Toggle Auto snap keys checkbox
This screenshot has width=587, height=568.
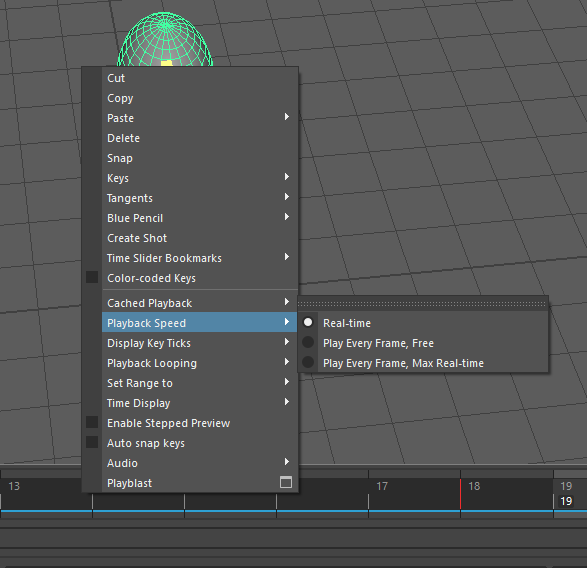tap(92, 442)
